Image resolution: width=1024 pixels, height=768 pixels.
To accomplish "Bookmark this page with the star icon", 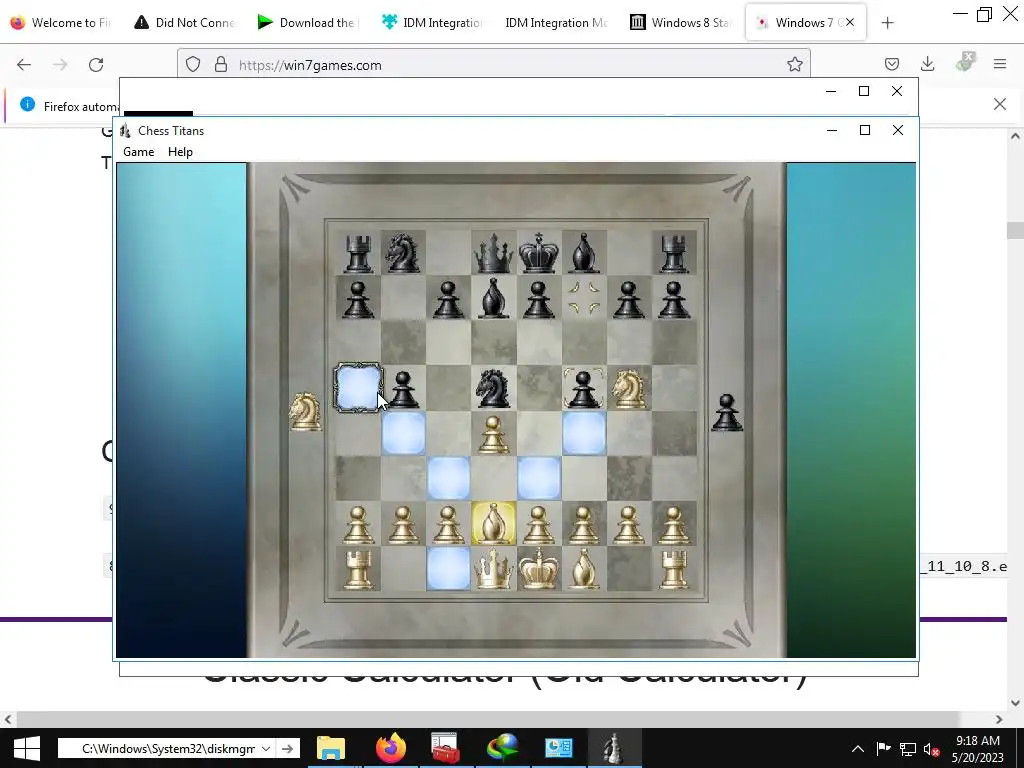I will [x=794, y=65].
